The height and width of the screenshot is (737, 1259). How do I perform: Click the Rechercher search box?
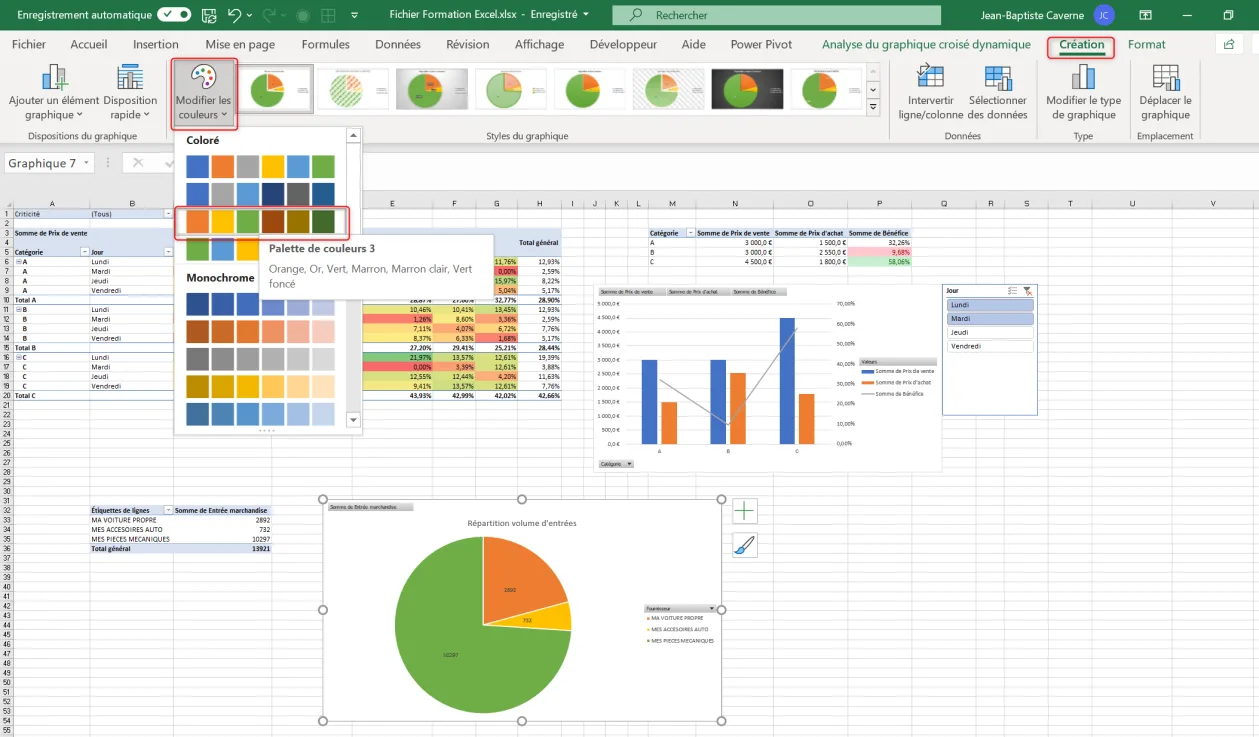point(776,15)
